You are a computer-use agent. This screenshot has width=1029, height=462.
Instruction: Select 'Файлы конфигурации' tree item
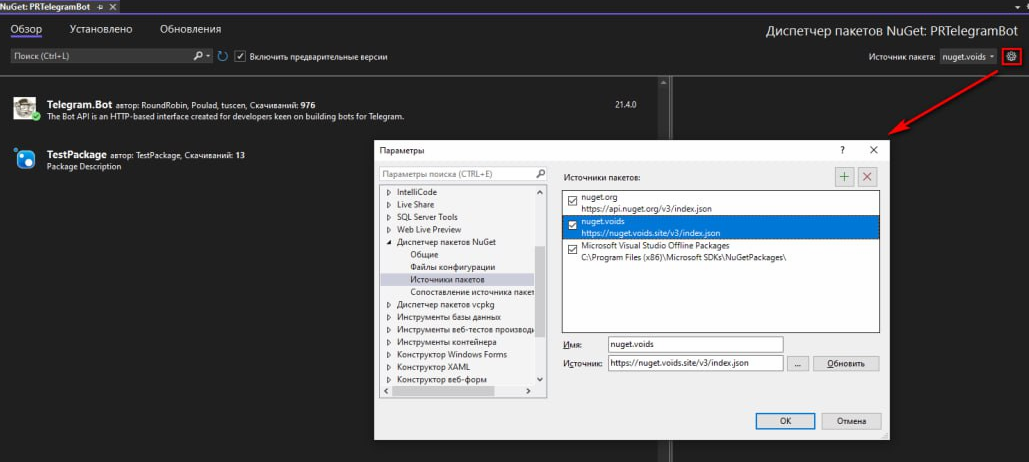click(x=453, y=267)
